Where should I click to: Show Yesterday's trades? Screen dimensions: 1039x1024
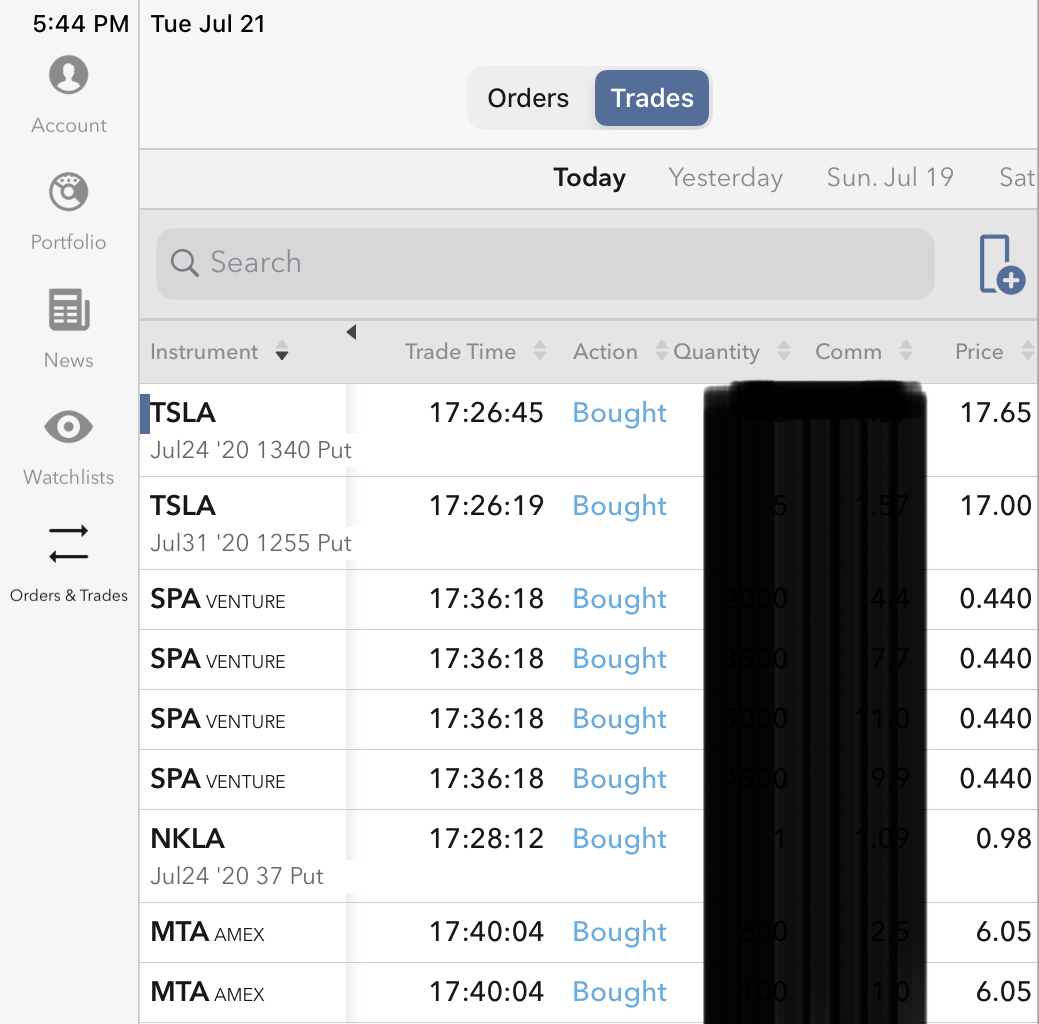click(725, 178)
